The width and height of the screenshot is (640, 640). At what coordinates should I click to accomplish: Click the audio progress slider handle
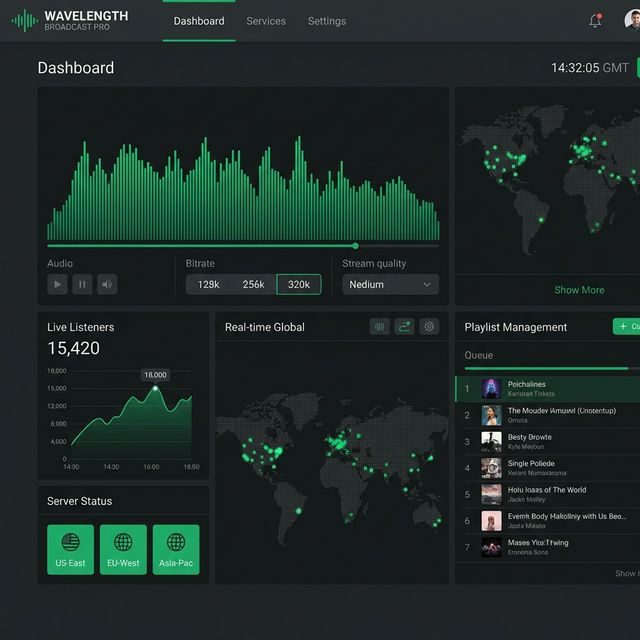coord(356,246)
